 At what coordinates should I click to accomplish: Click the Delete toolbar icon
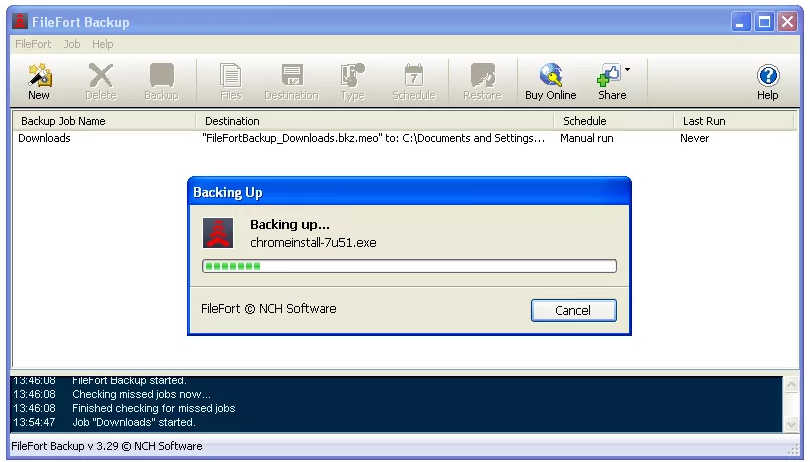[101, 82]
